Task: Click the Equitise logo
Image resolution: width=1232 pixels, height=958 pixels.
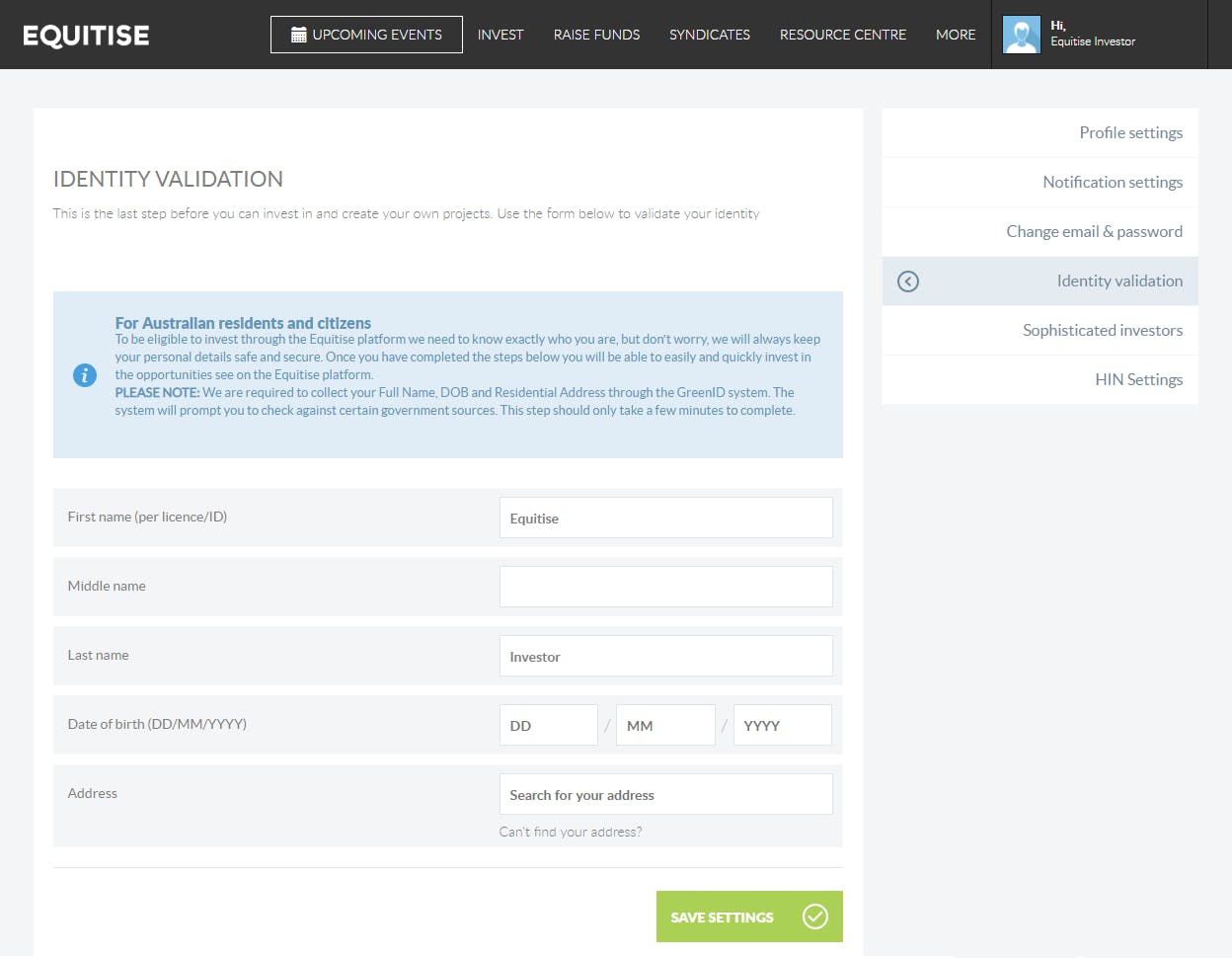Action: coord(86,36)
